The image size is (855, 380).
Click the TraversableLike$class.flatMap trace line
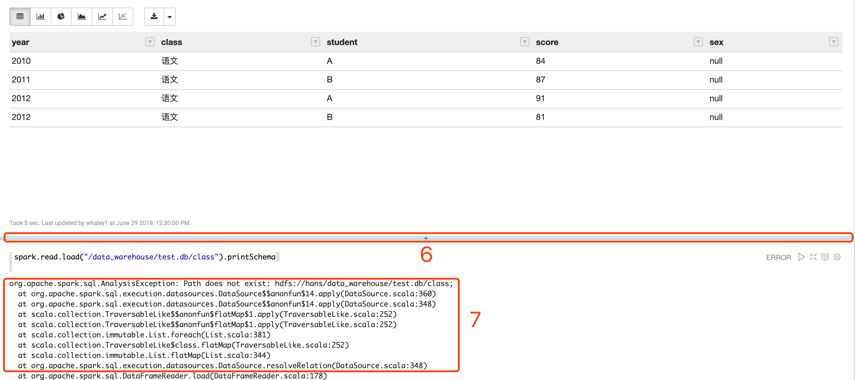click(183, 345)
